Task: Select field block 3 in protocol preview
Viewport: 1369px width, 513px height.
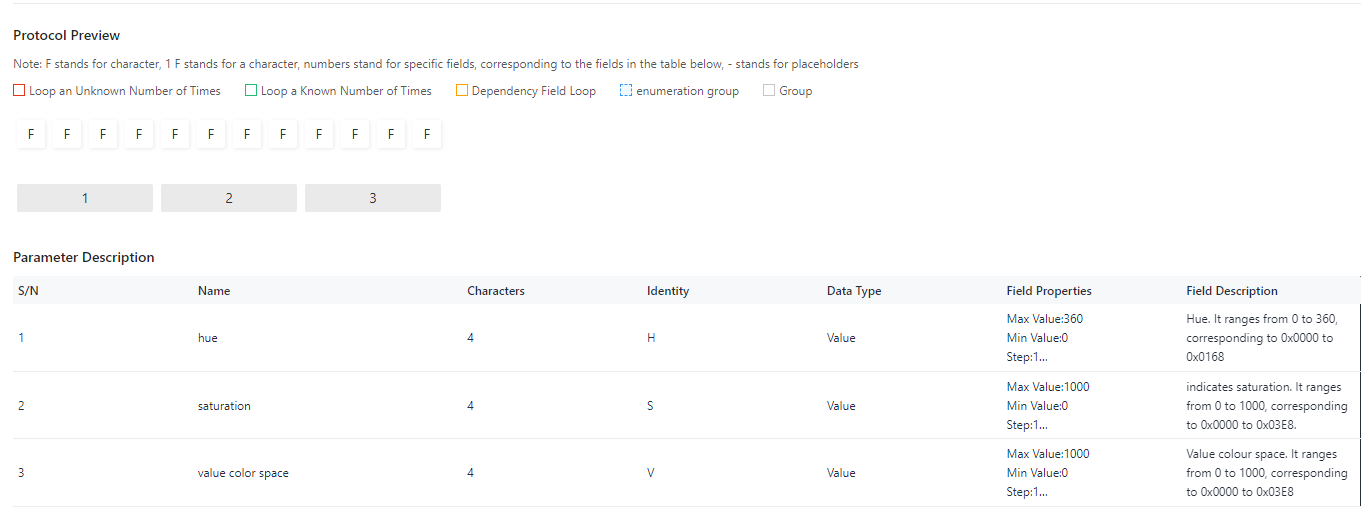Action: 373,198
